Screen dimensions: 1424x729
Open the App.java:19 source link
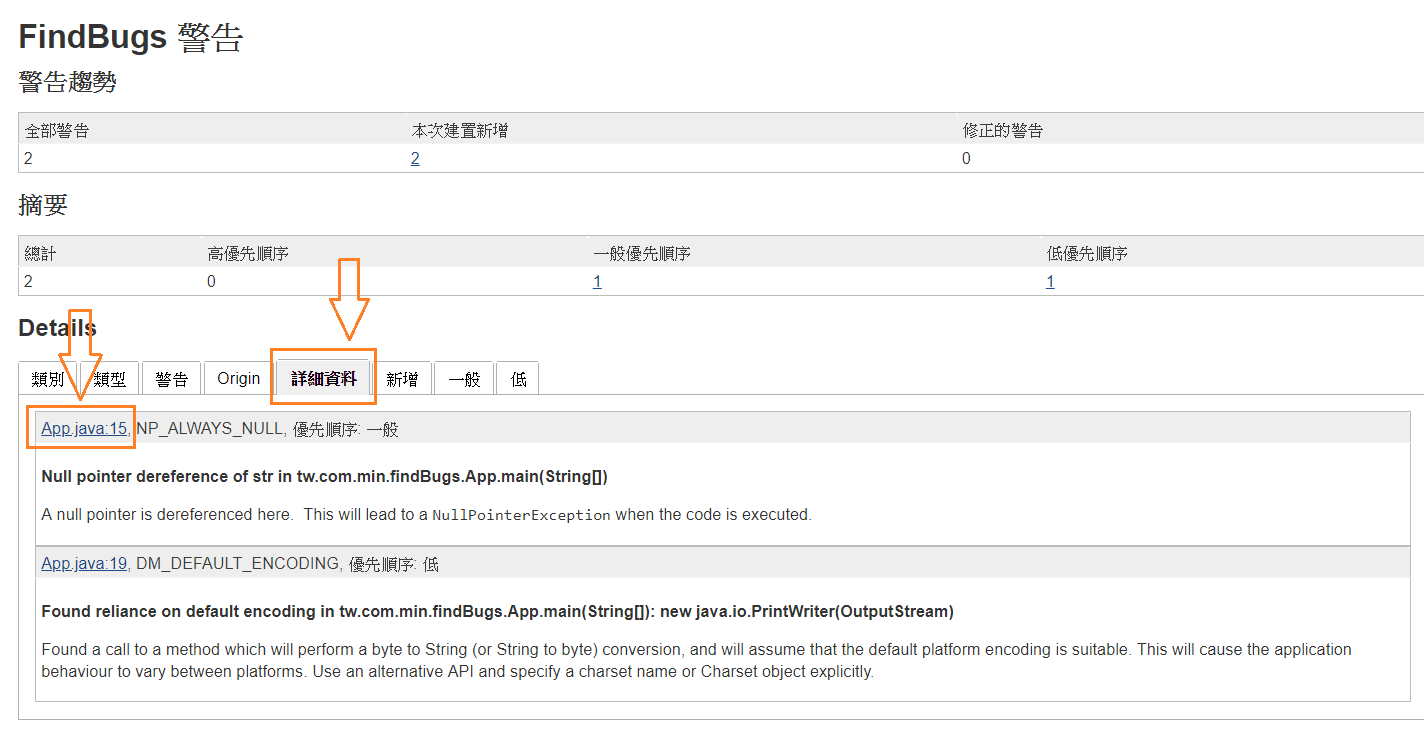(83, 563)
